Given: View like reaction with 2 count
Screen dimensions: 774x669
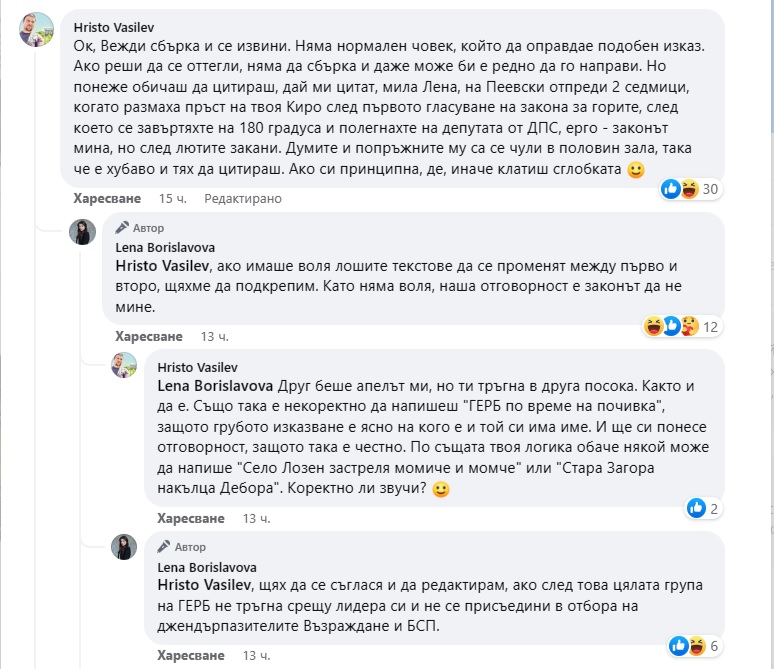Looking at the screenshot, I should pos(706,508).
